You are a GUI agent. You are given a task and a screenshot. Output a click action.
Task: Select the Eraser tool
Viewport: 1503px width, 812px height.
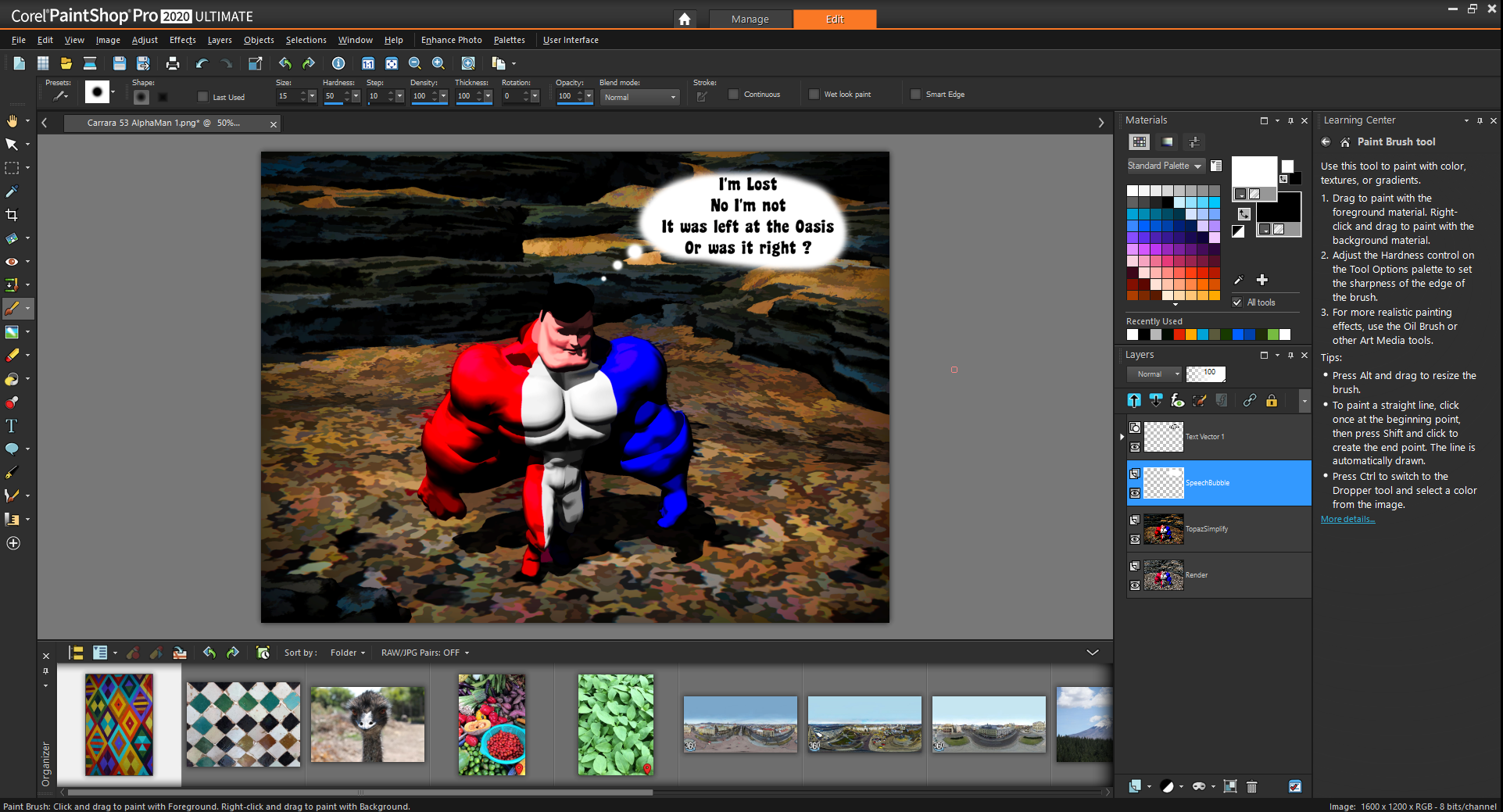[x=12, y=356]
